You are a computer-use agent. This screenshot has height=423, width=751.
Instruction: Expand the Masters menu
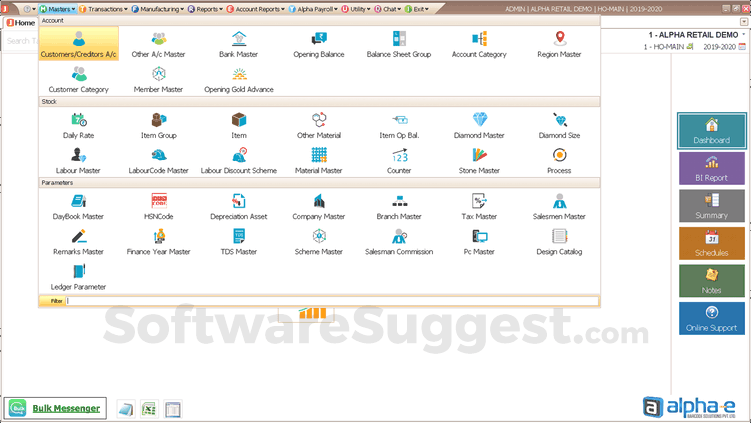coord(57,9)
